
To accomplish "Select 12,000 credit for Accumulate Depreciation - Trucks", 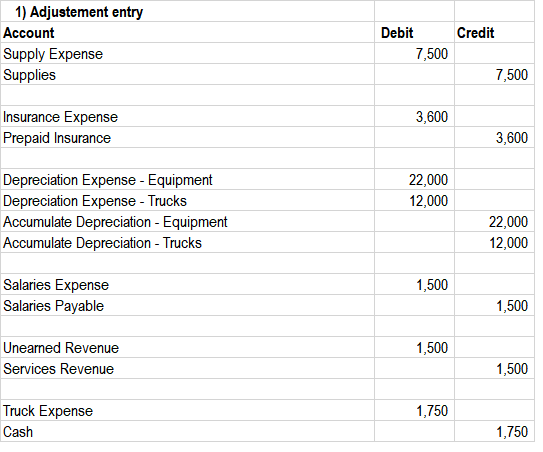I will coord(495,242).
